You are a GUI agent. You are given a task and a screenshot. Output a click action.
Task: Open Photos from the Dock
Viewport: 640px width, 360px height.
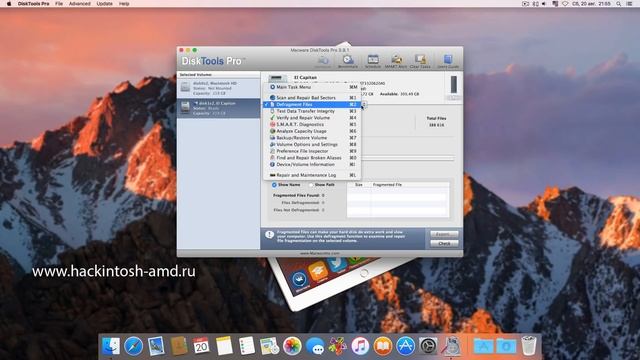coord(292,346)
